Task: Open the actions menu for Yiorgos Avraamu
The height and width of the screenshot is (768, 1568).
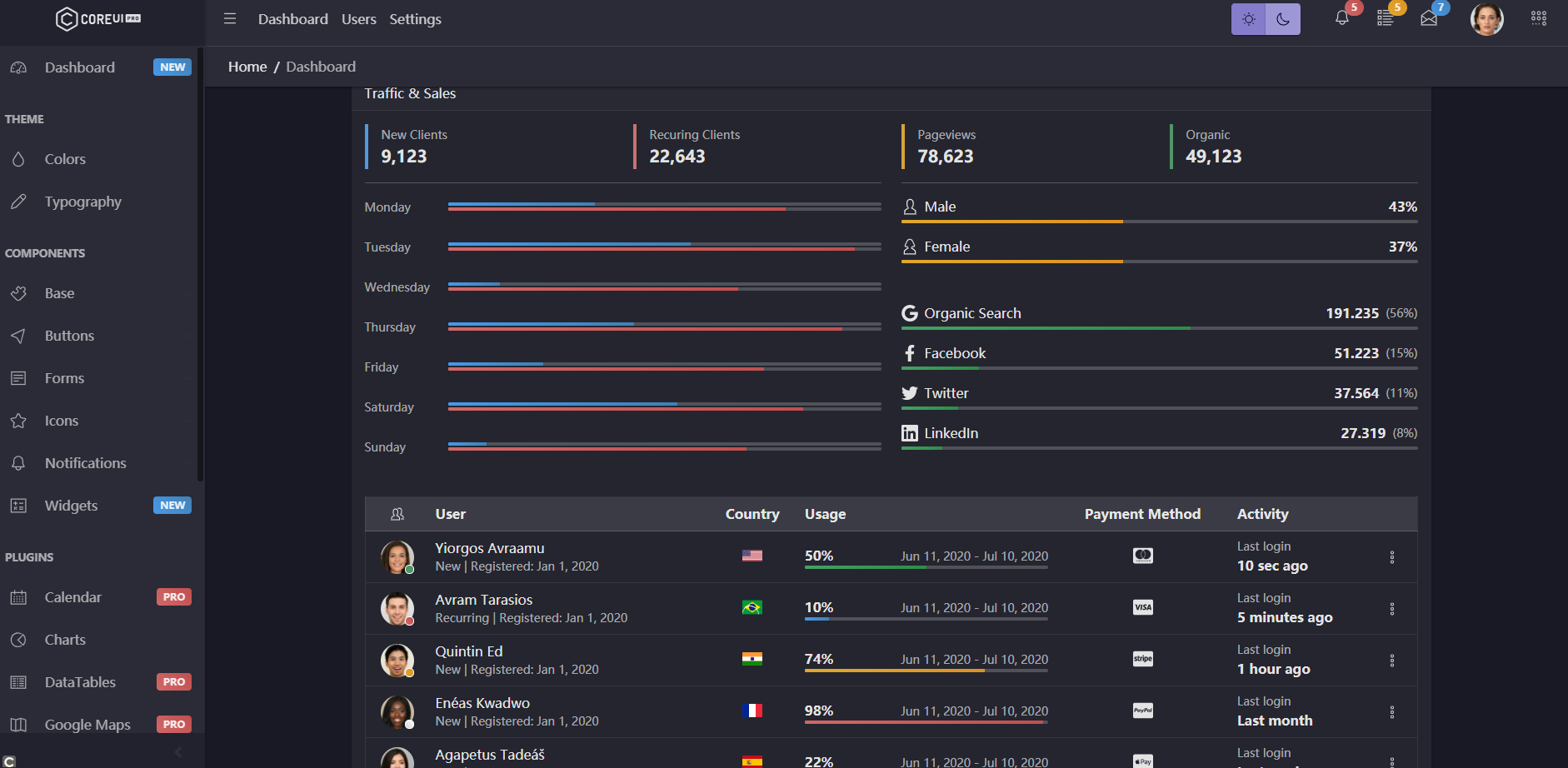Action: click(1391, 557)
